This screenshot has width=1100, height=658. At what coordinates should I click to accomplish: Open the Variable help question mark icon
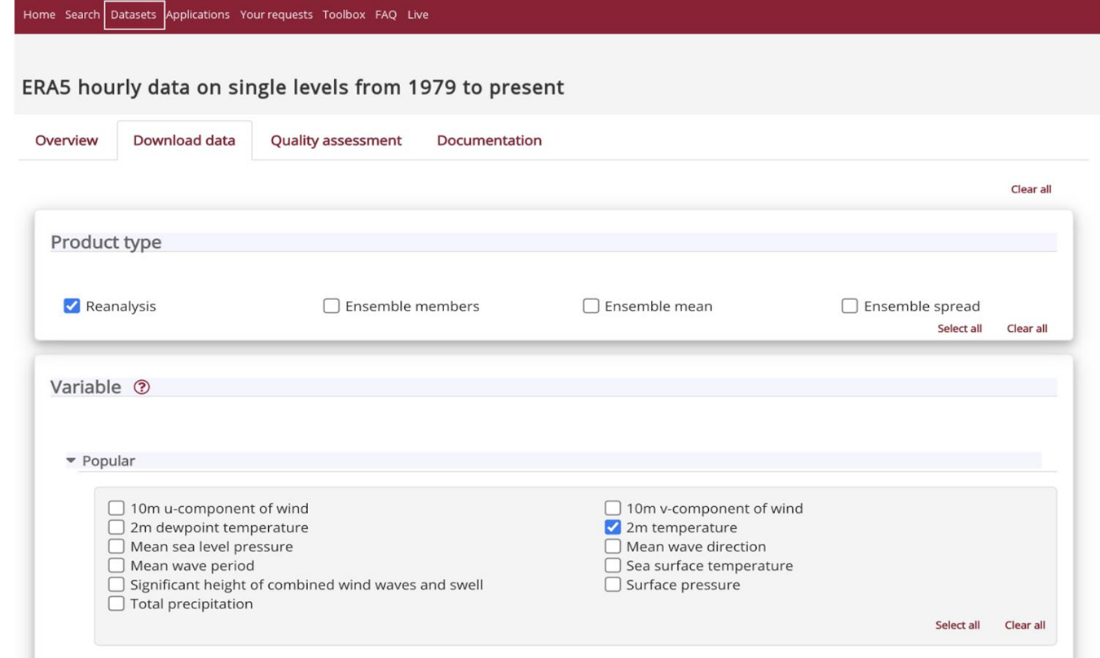click(142, 387)
